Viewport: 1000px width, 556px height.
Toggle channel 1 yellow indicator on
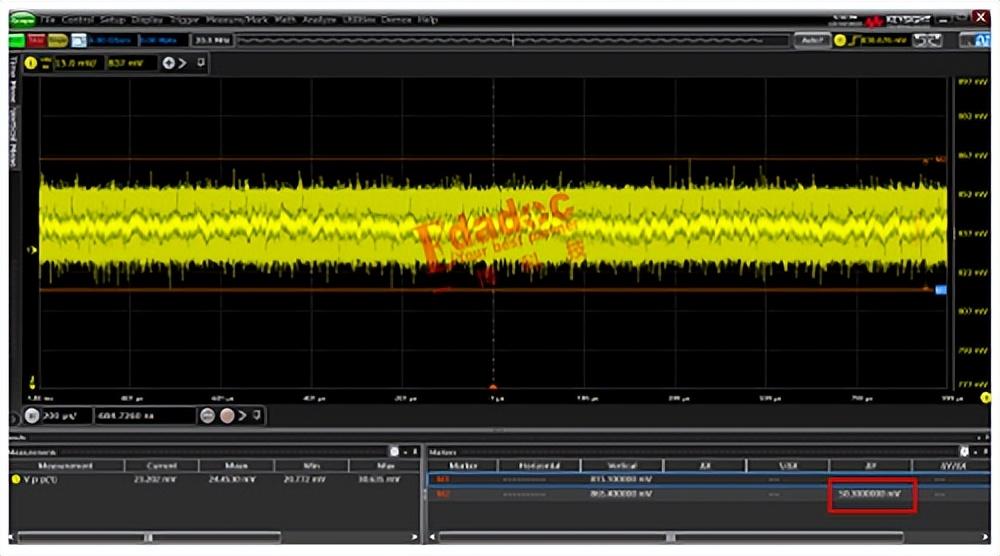click(x=30, y=63)
